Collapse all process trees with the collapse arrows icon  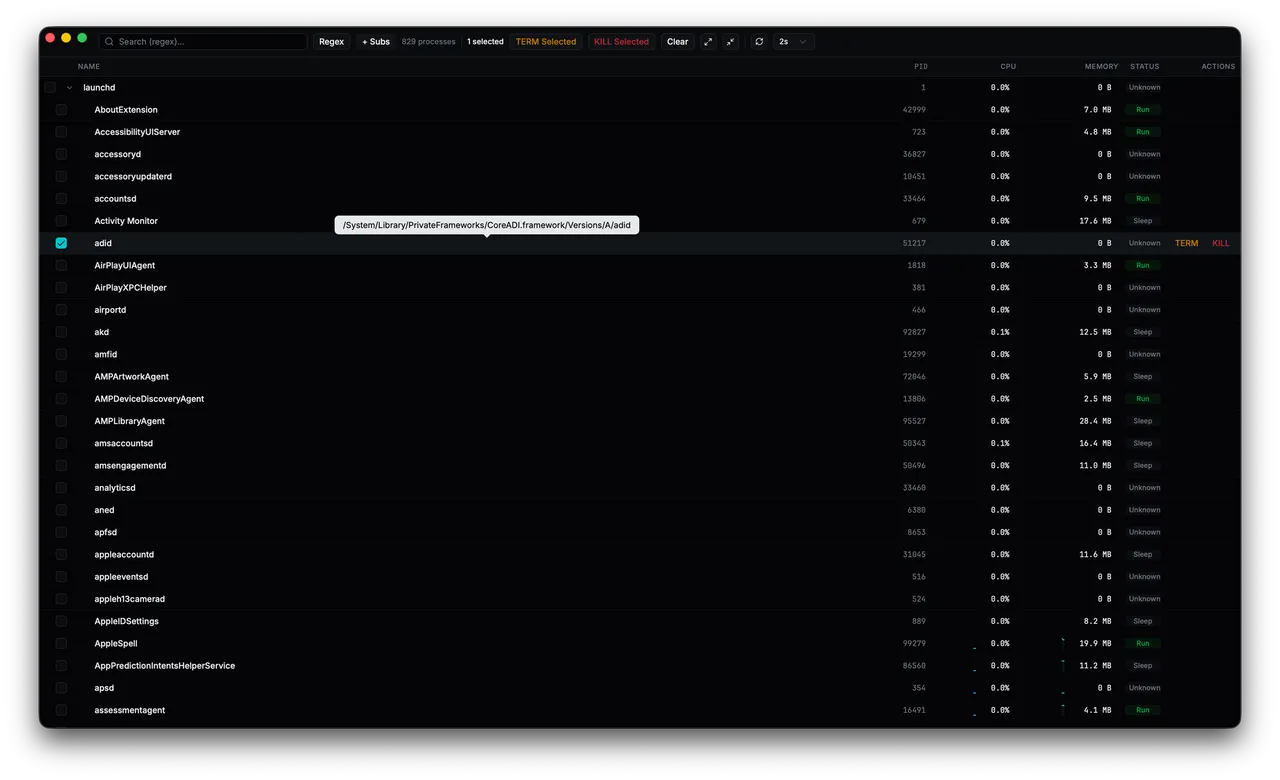[x=731, y=42]
